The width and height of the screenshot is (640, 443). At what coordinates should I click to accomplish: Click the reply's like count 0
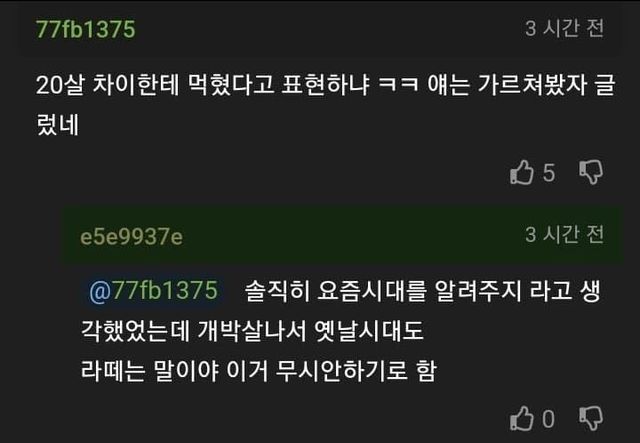(x=548, y=418)
